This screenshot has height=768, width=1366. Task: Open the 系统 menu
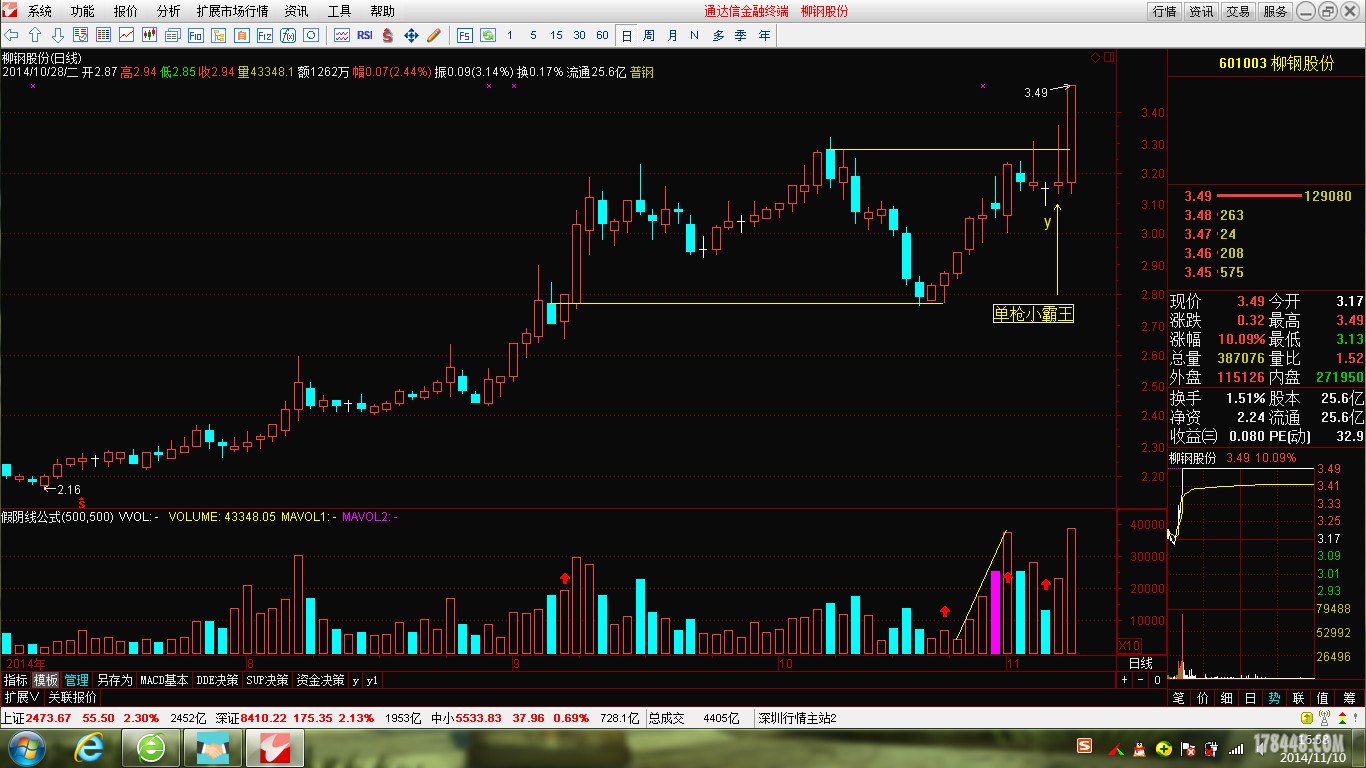click(x=40, y=11)
